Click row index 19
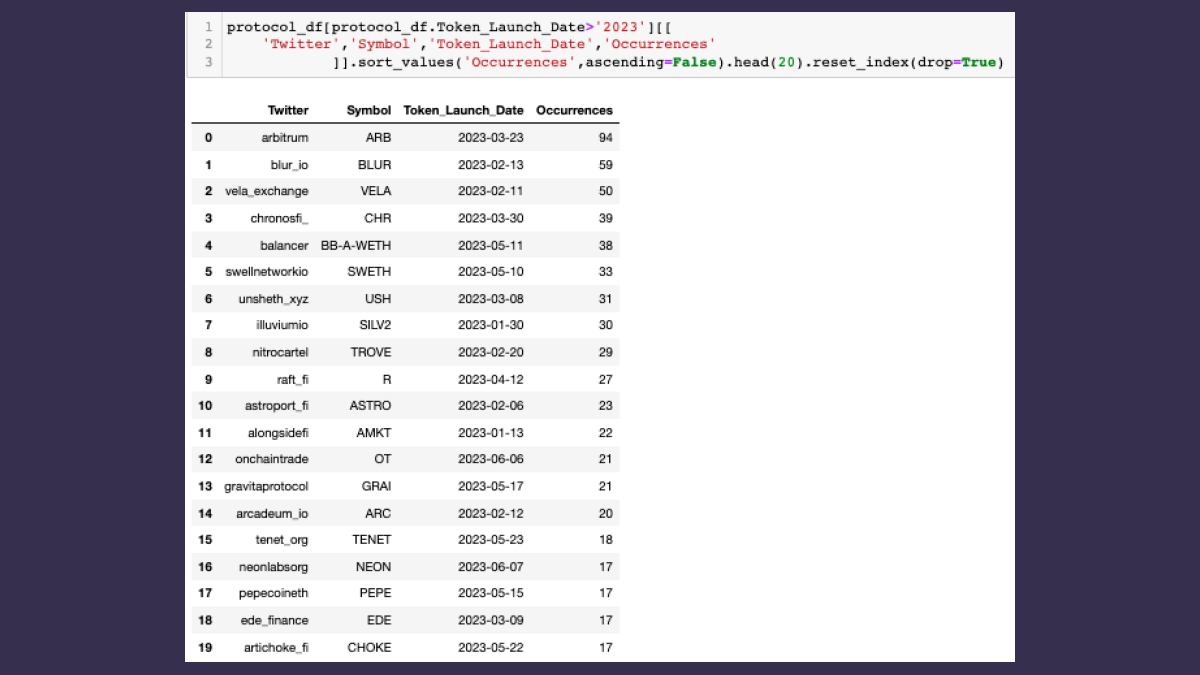The width and height of the screenshot is (1200, 675). [205, 647]
